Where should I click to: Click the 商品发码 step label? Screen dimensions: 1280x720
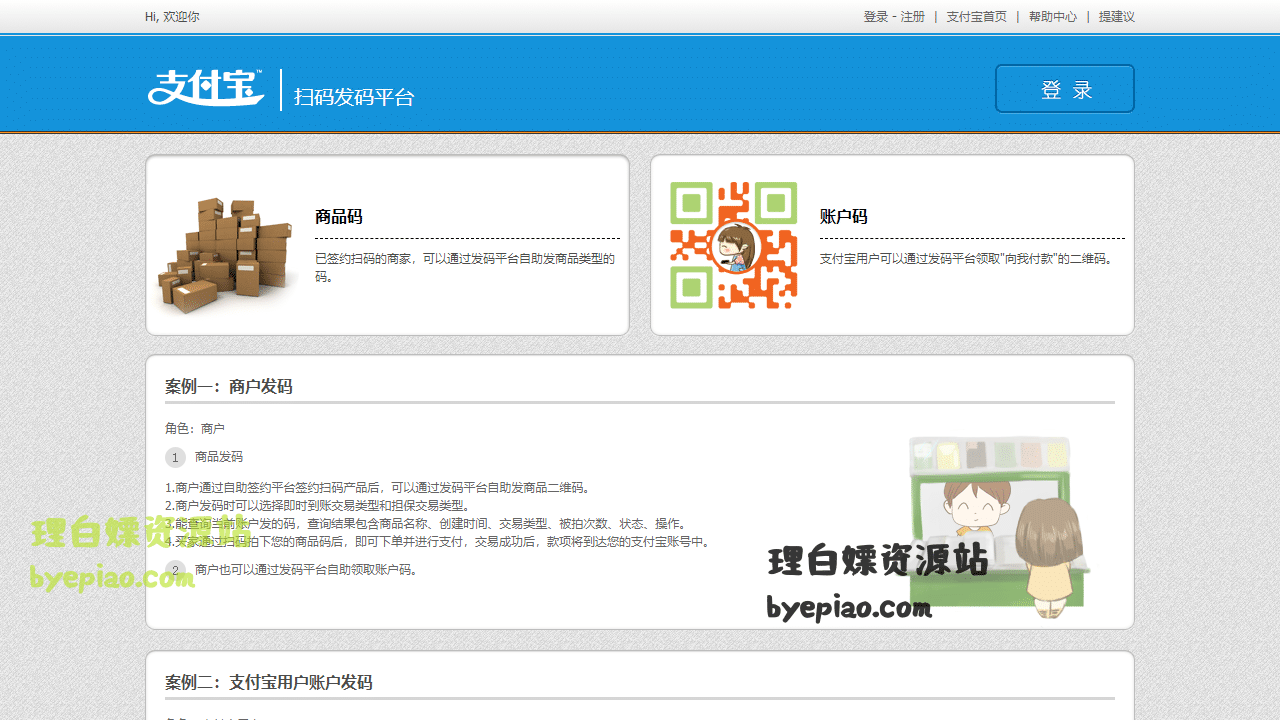coord(219,457)
